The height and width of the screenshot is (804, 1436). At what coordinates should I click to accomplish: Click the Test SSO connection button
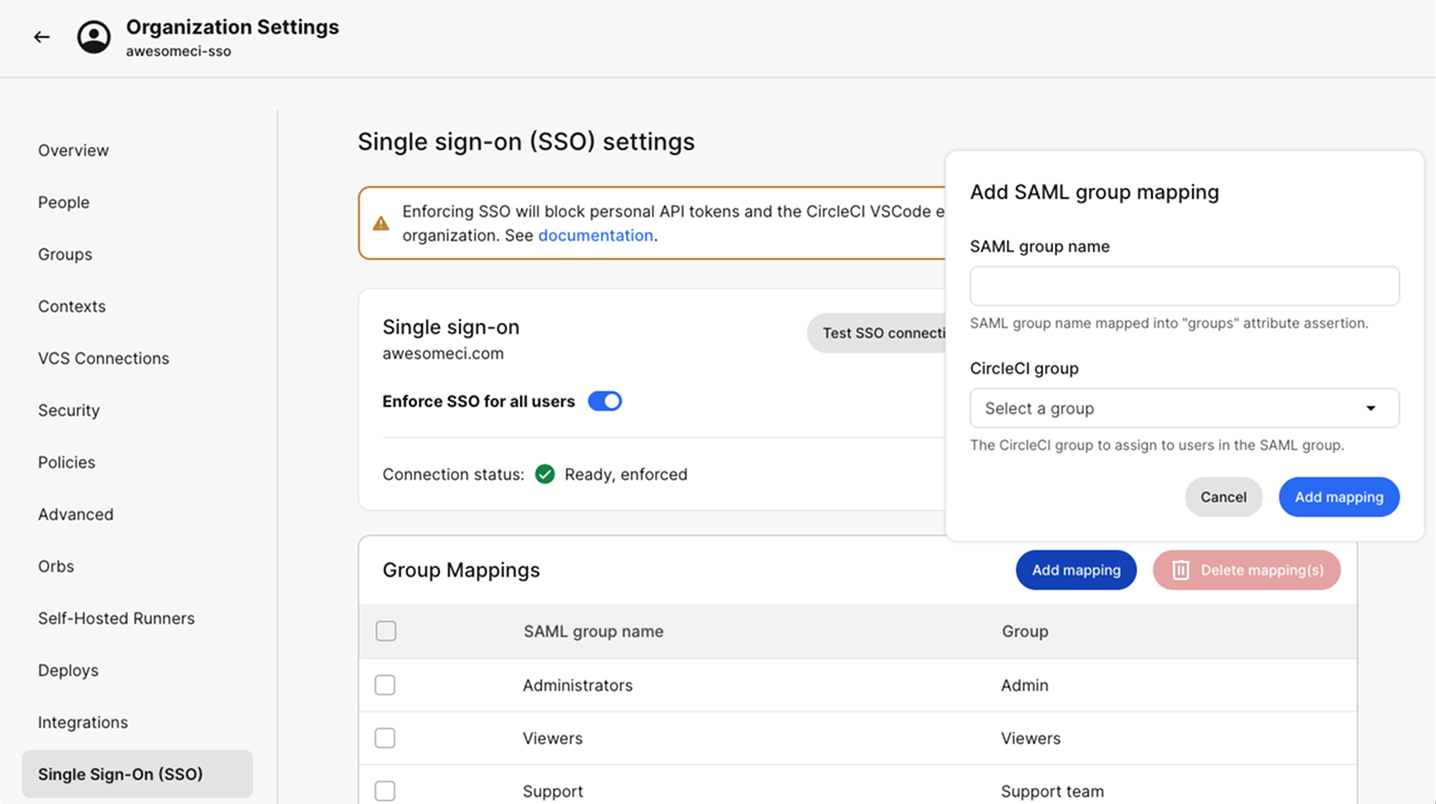[x=877, y=333]
